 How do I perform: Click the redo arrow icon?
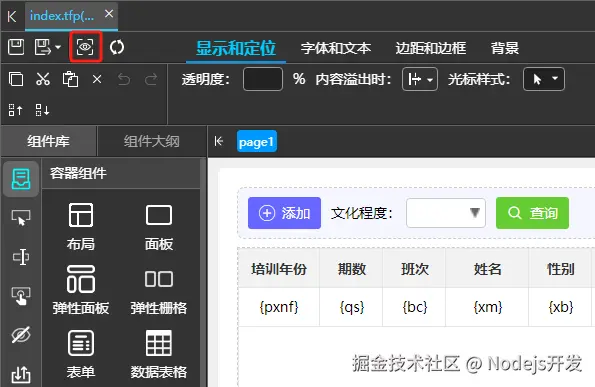pyautogui.click(x=151, y=79)
